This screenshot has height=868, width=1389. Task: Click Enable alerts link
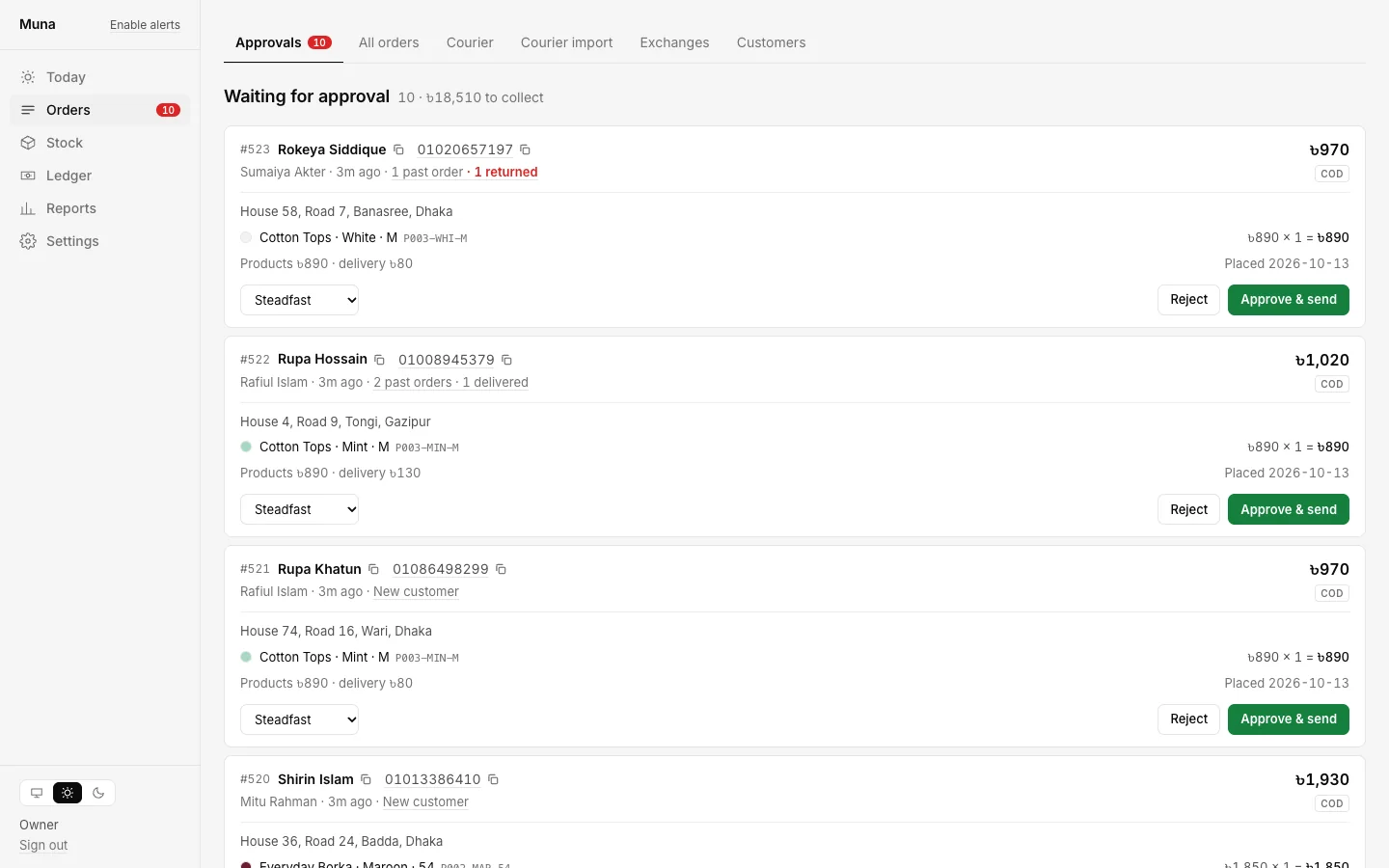click(145, 25)
